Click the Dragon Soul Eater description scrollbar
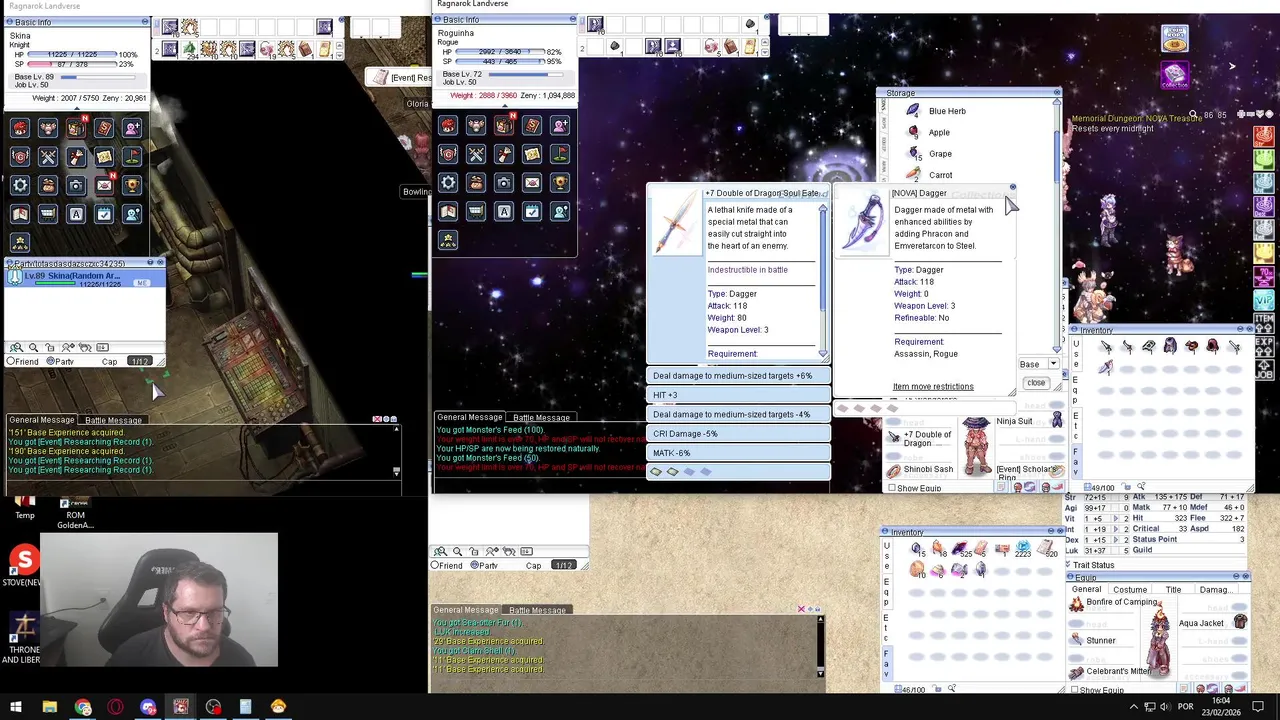This screenshot has width=1280, height=720. pyautogui.click(x=823, y=282)
